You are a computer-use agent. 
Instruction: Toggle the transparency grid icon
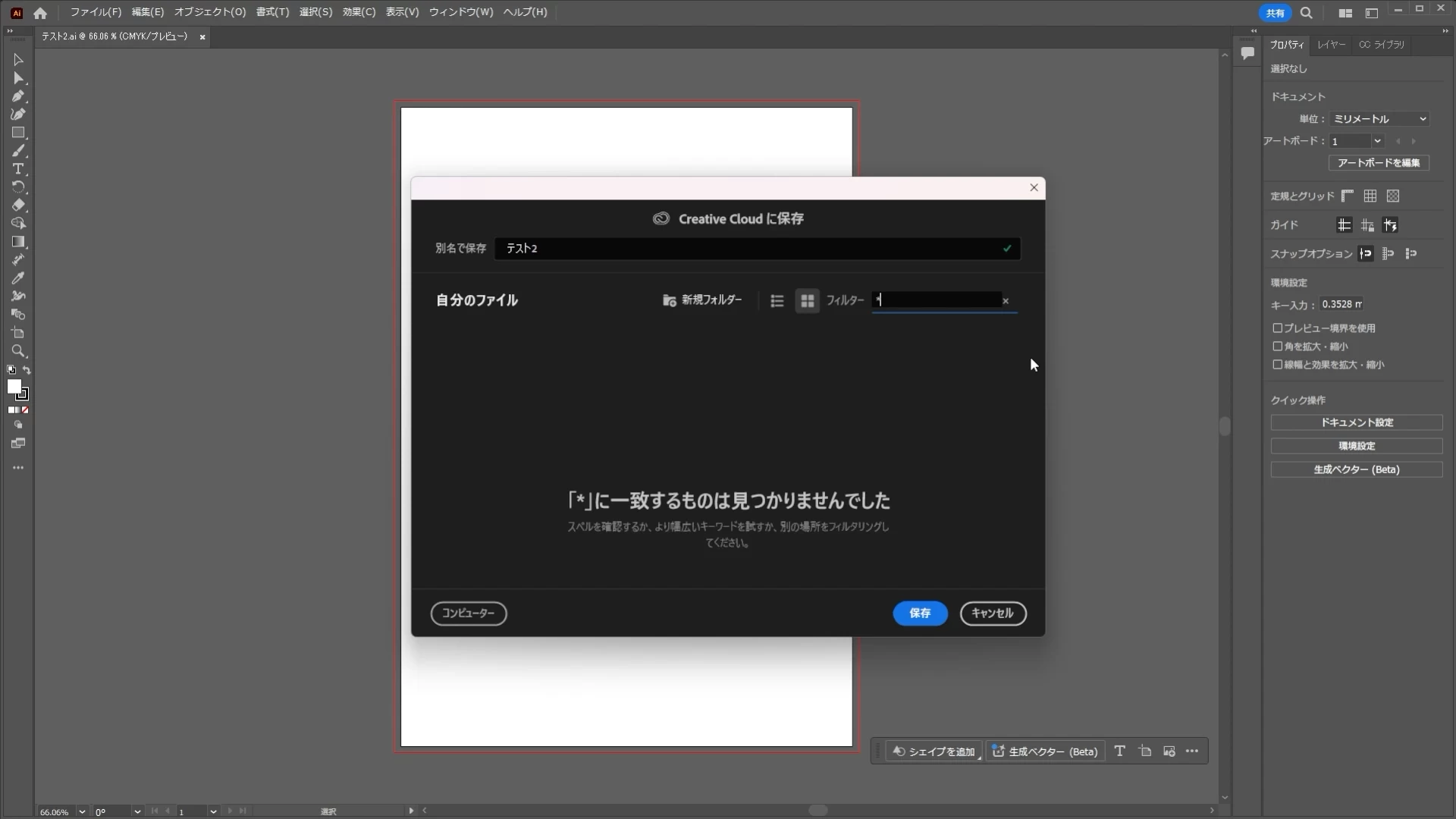pos(1393,196)
